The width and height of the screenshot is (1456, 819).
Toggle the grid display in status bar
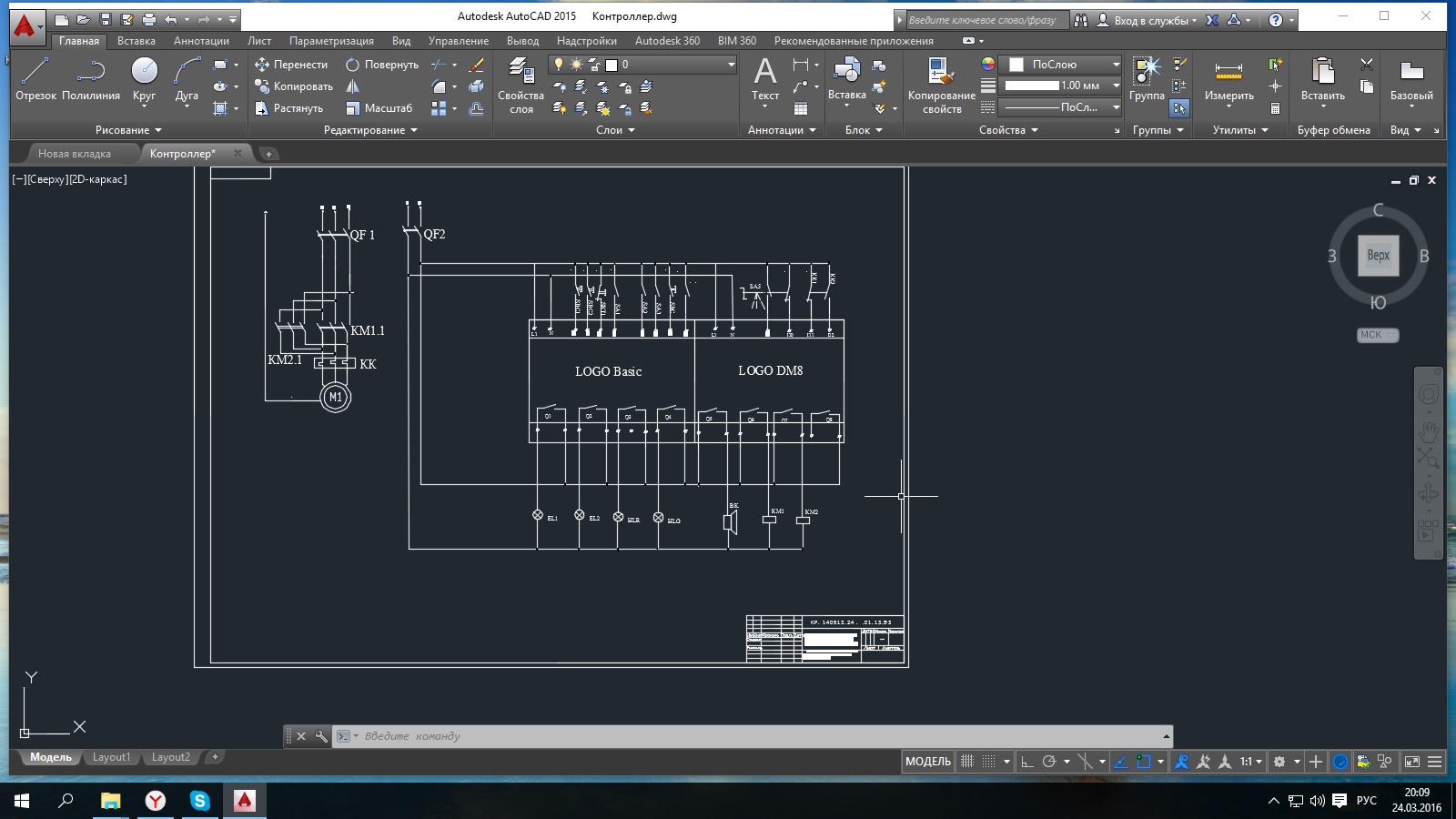[967, 762]
